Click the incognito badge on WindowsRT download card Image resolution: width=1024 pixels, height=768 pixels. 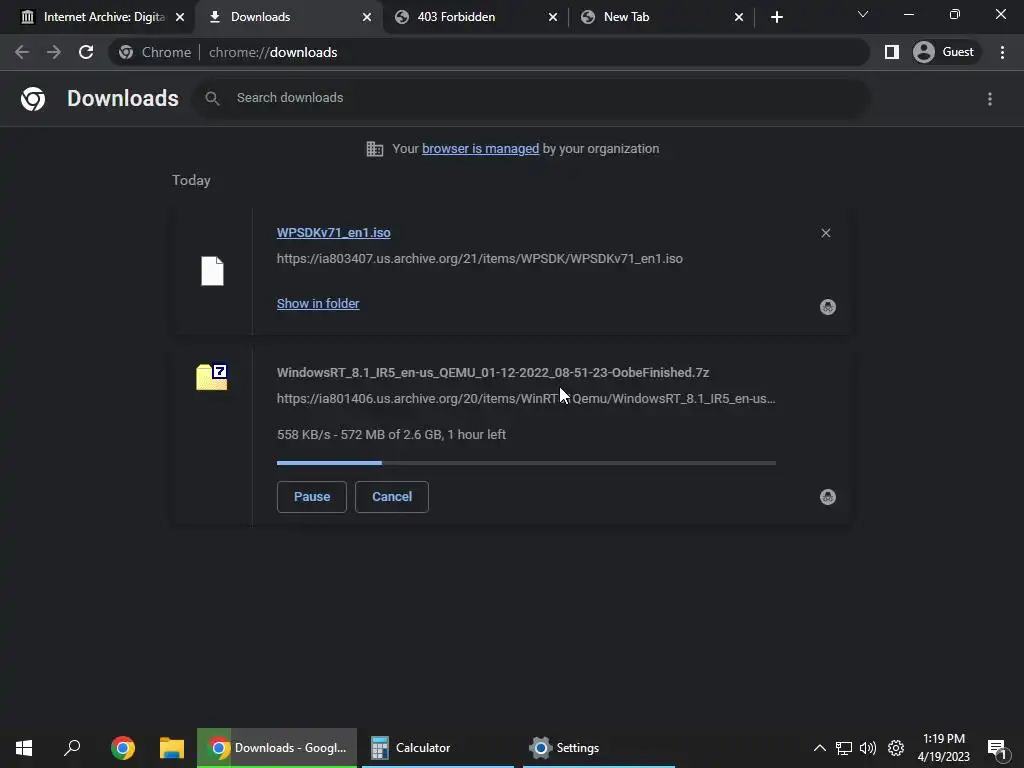pyautogui.click(x=827, y=497)
